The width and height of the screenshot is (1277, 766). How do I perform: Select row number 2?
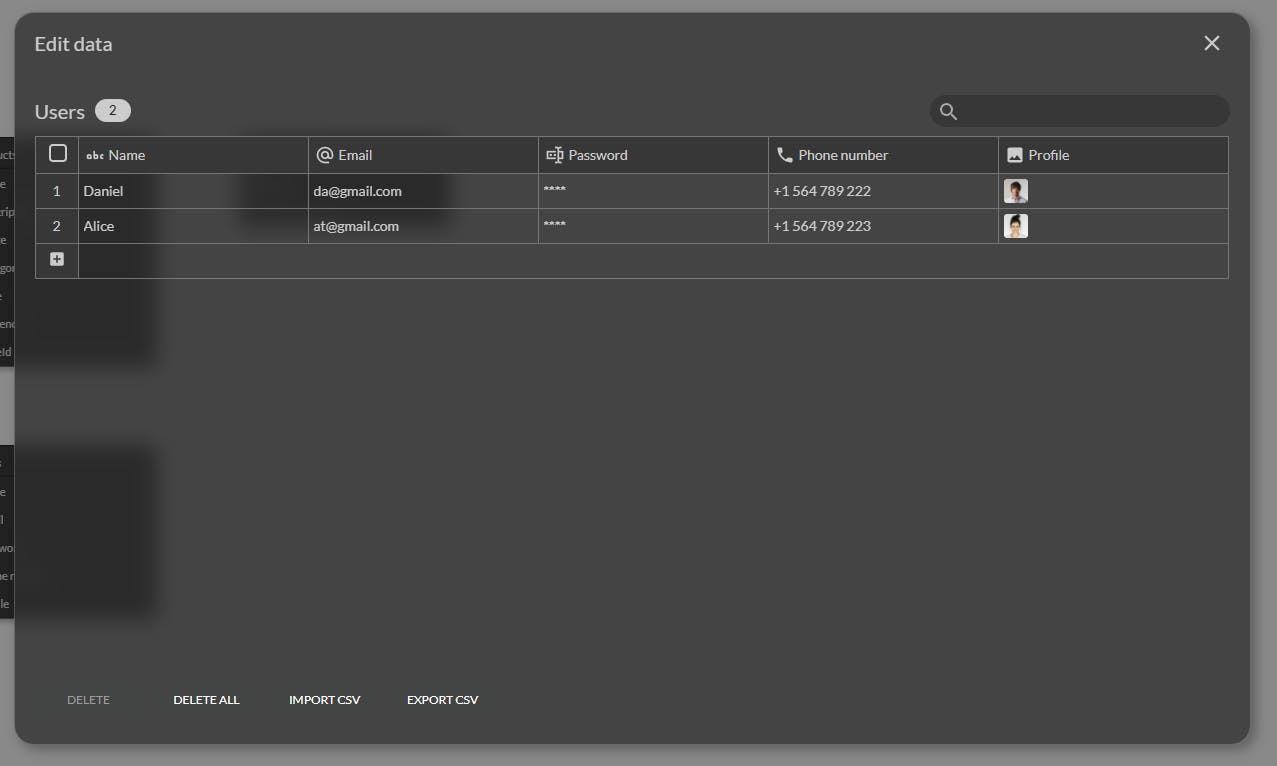(57, 226)
